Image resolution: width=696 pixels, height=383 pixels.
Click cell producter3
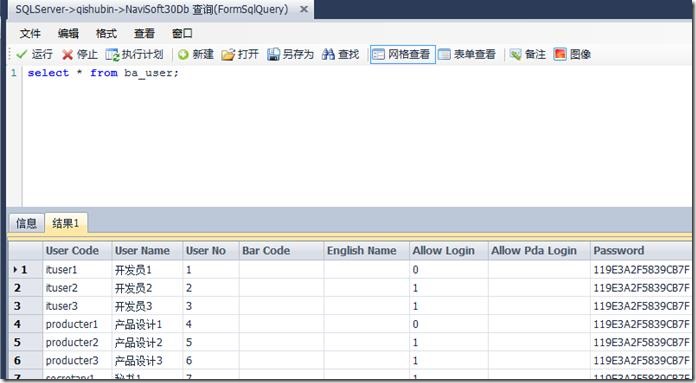(x=77, y=361)
